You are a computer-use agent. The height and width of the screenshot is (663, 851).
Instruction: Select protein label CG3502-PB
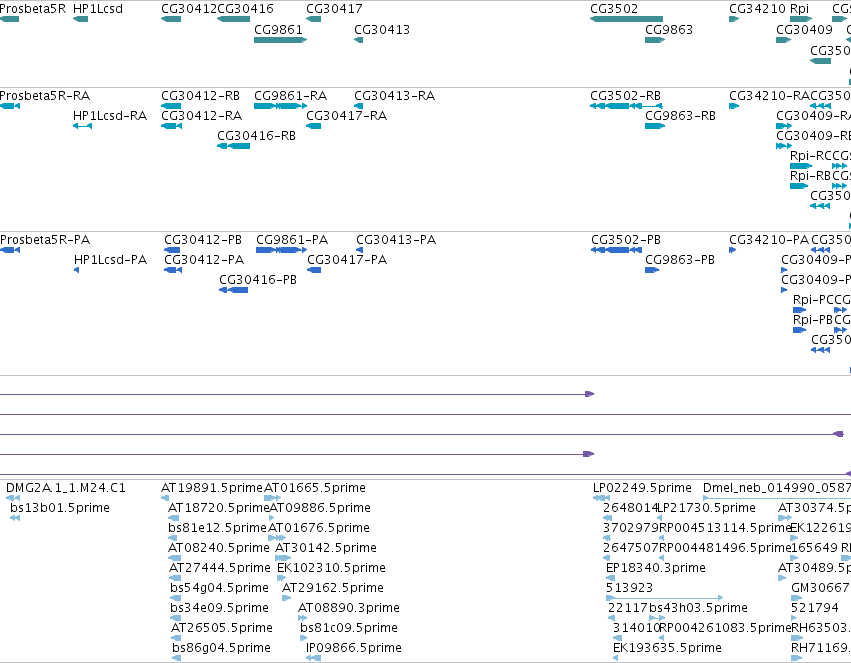pyautogui.click(x=626, y=240)
